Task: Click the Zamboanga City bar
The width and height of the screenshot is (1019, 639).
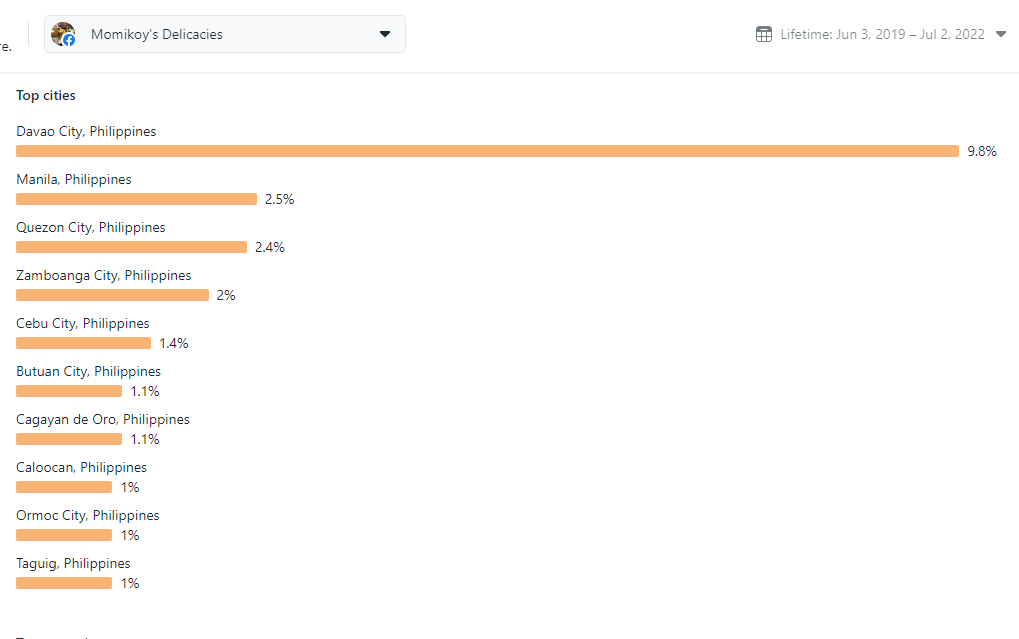Action: (x=112, y=295)
